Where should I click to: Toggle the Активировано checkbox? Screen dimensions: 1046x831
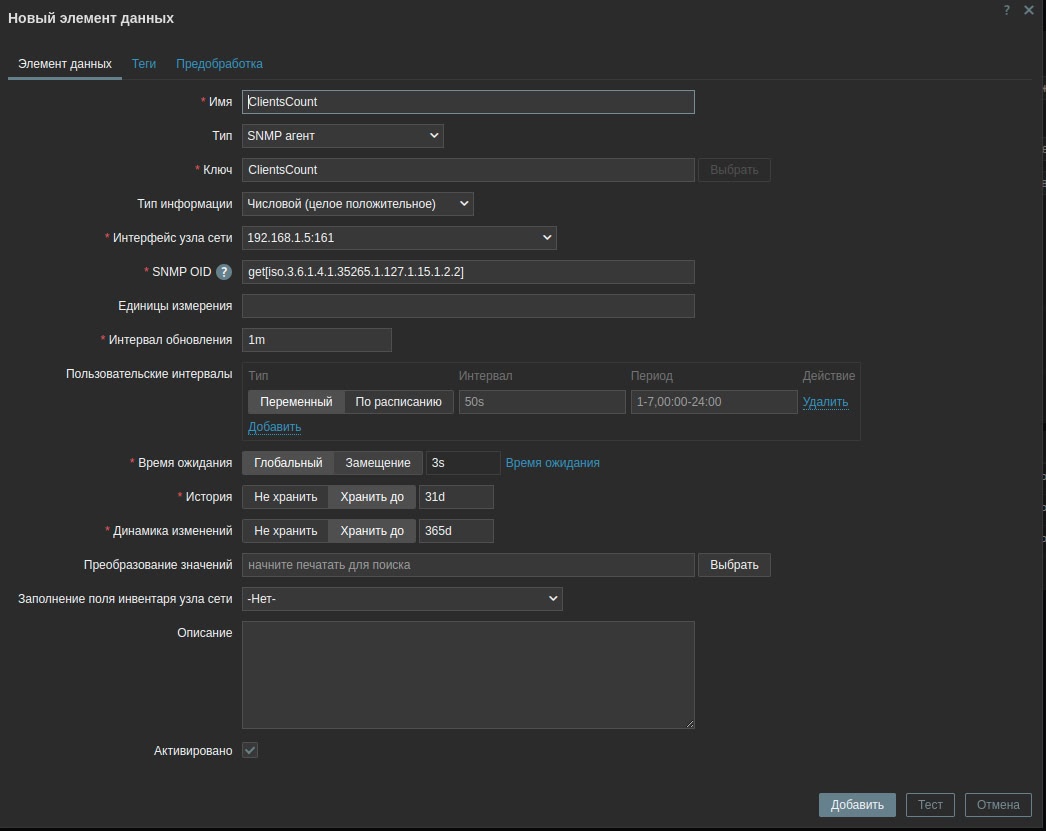click(x=250, y=750)
